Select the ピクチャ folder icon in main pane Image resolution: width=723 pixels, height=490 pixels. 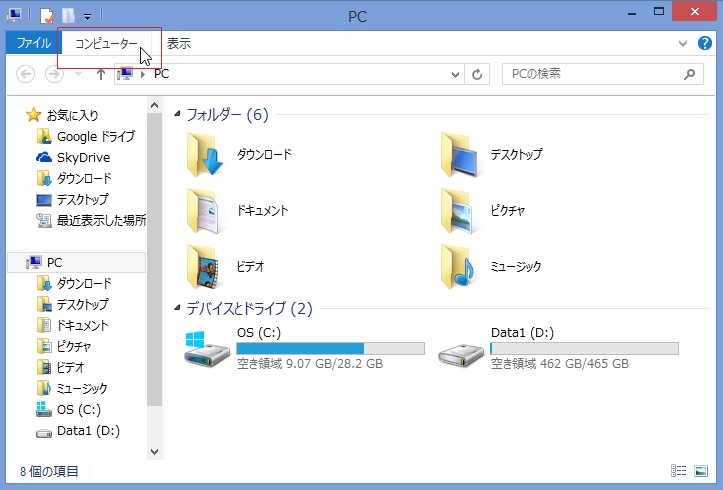tap(456, 211)
